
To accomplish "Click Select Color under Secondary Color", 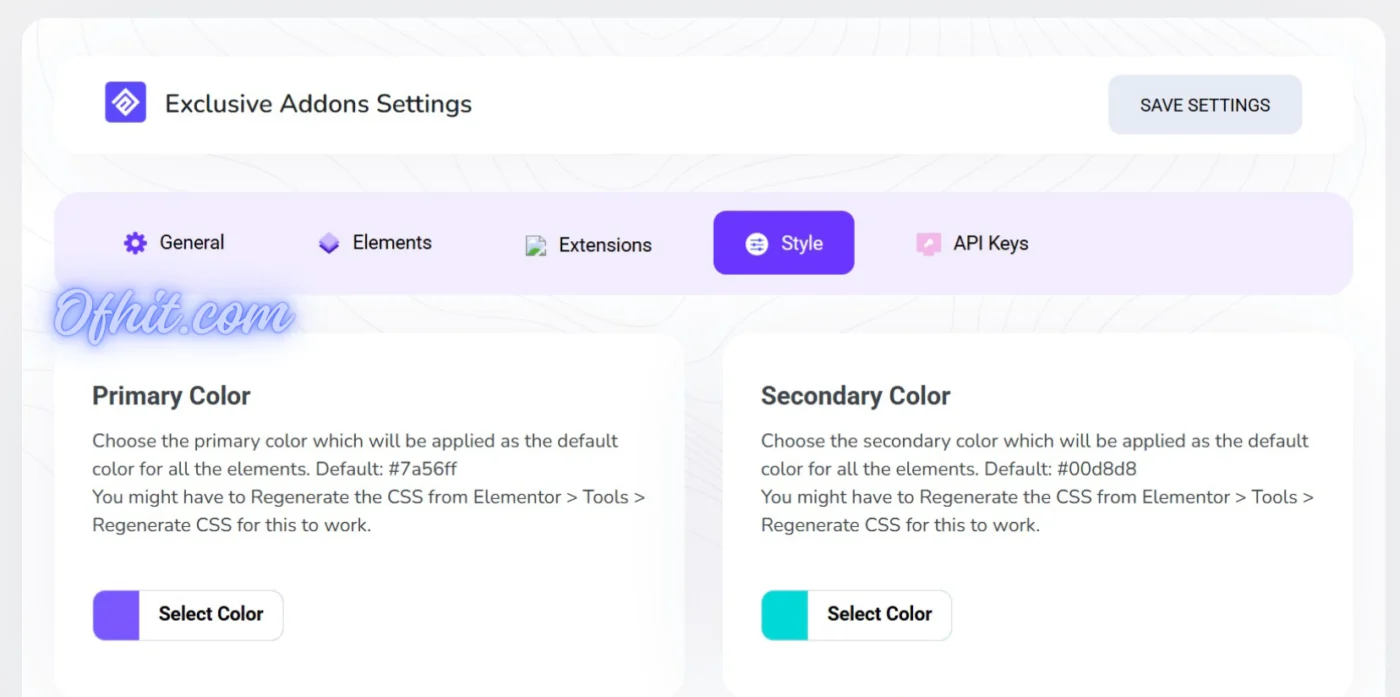I will [x=879, y=614].
